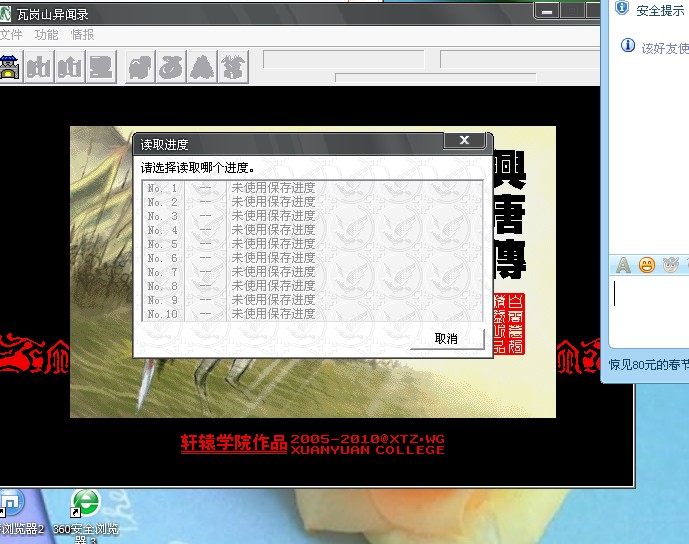Click the grayed computer-screen toolbar icon
This screenshot has width=689, height=544.
[102, 67]
